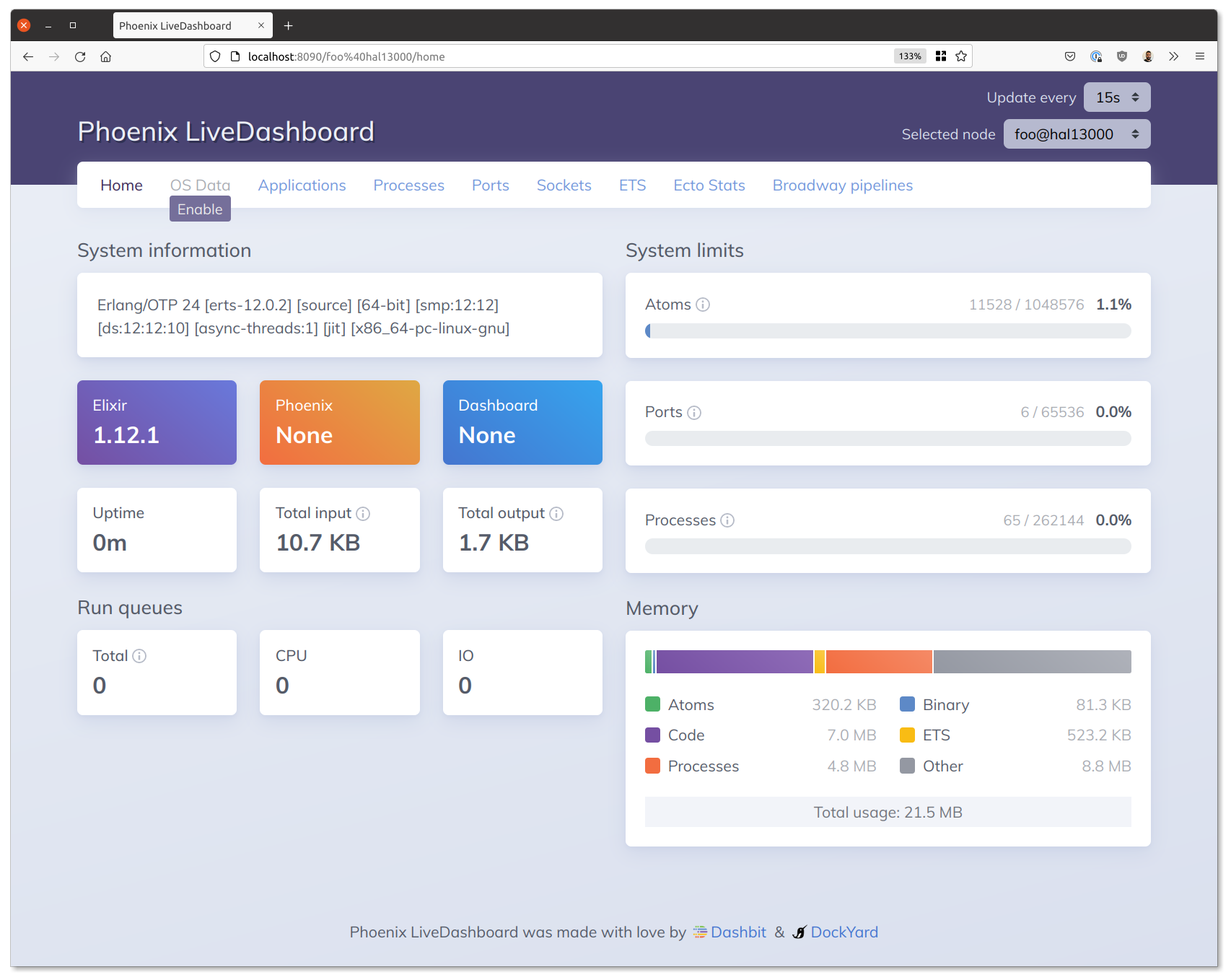Click the Enable button under OS Data

pos(200,209)
